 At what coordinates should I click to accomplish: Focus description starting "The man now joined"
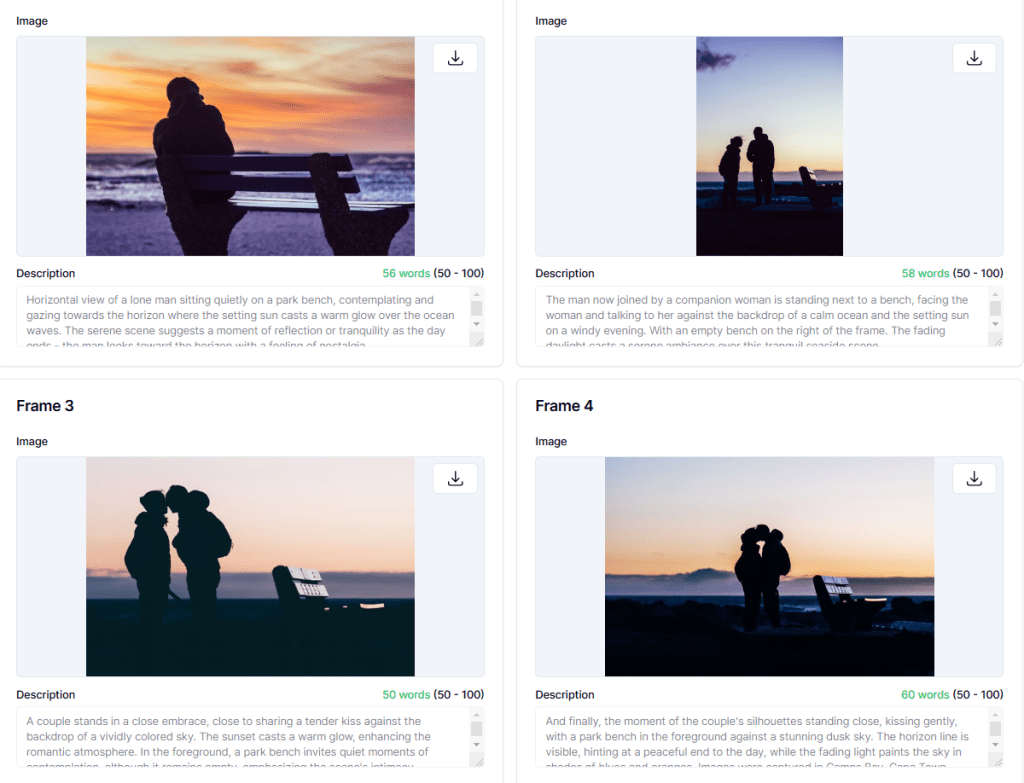[x=760, y=316]
